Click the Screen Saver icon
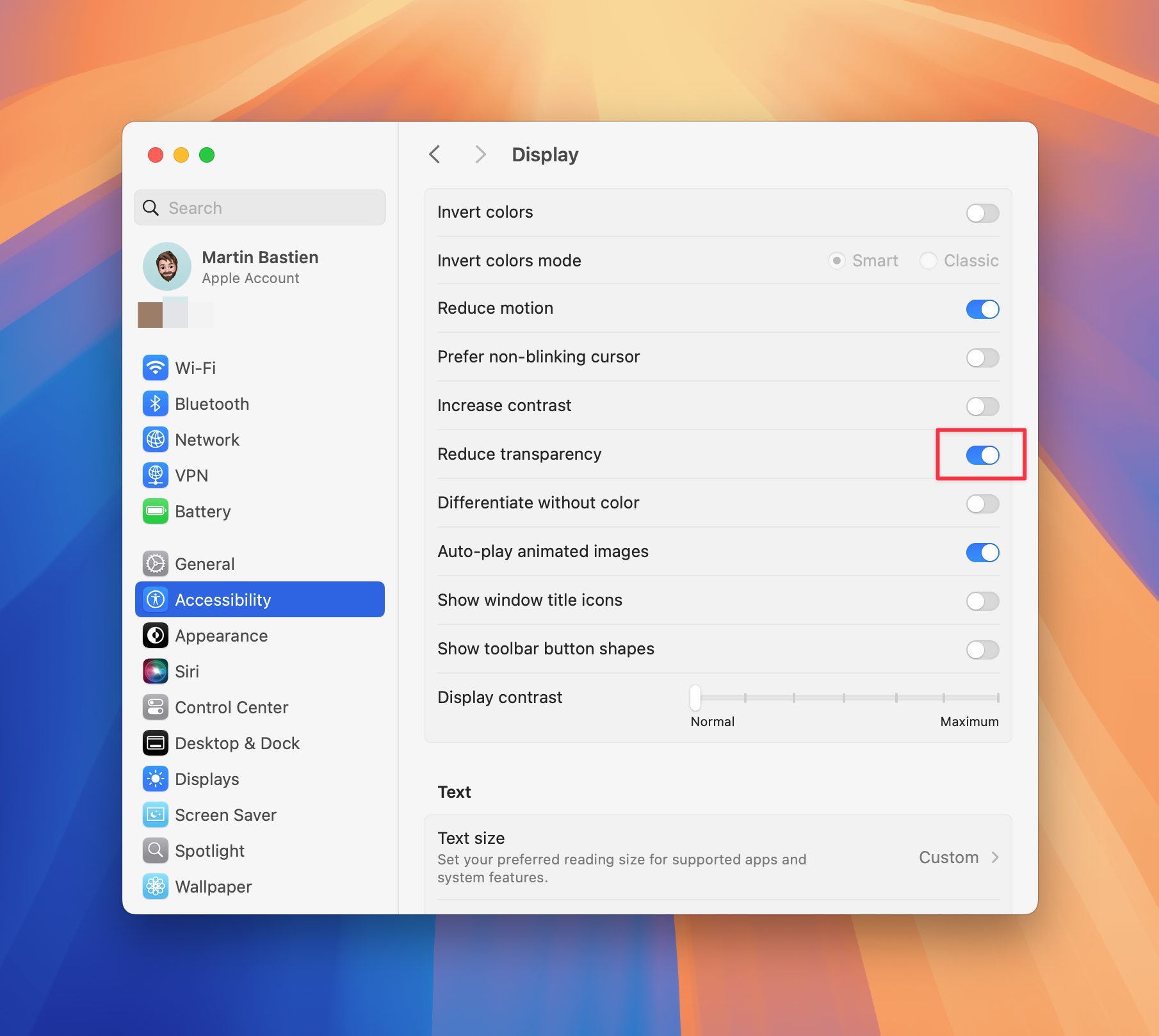The height and width of the screenshot is (1036, 1159). pos(156,814)
